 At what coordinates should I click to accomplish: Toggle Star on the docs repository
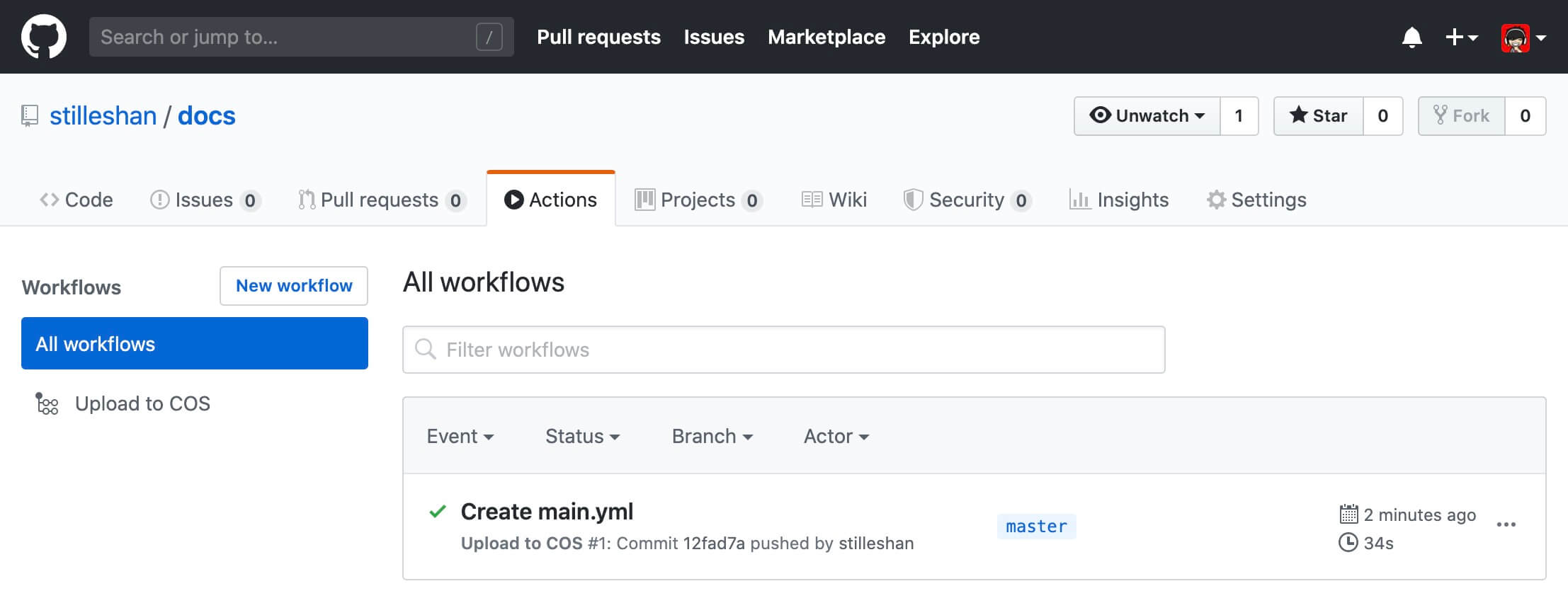pyautogui.click(x=1318, y=115)
